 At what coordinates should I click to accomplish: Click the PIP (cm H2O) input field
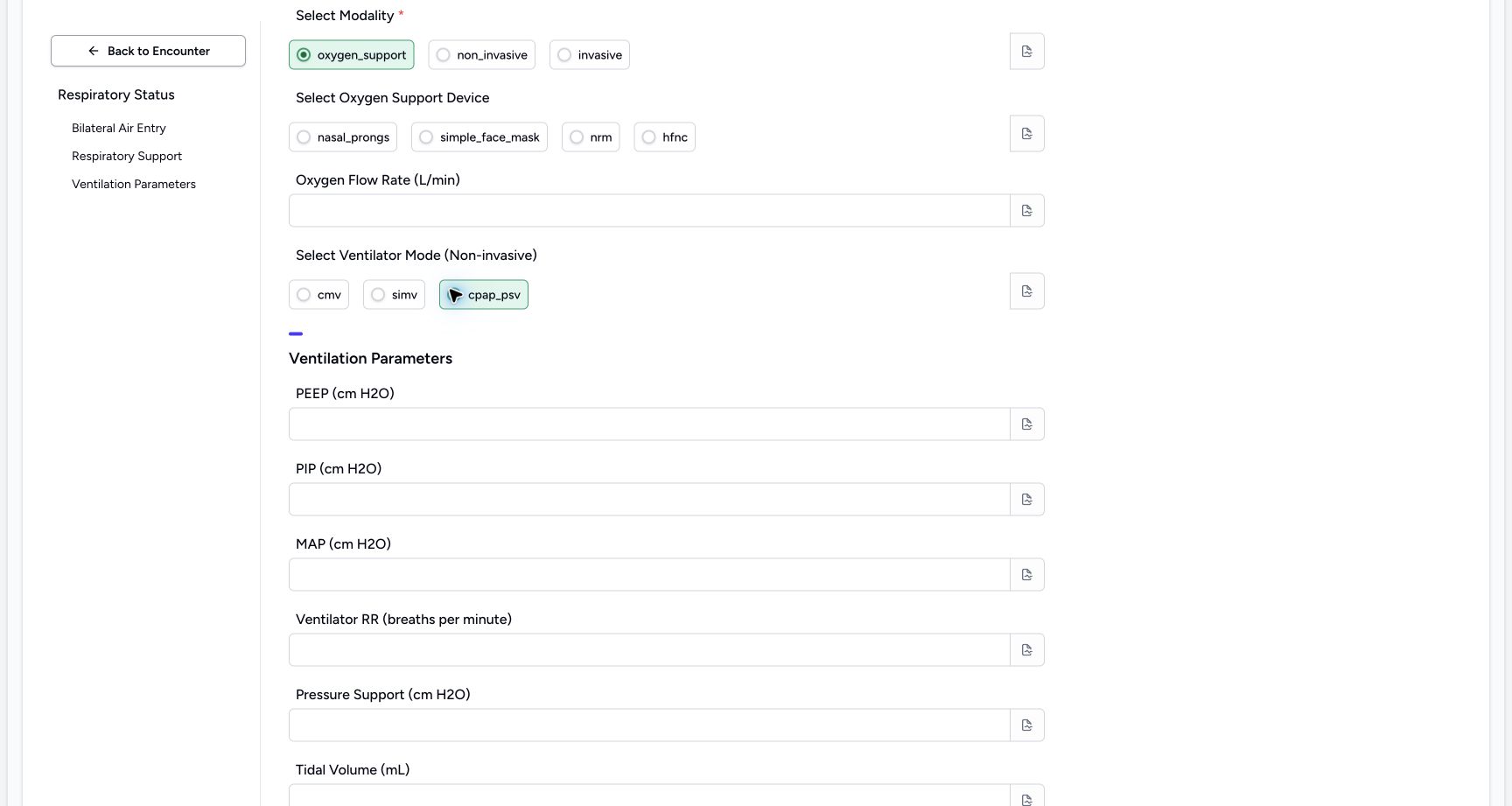coord(649,500)
